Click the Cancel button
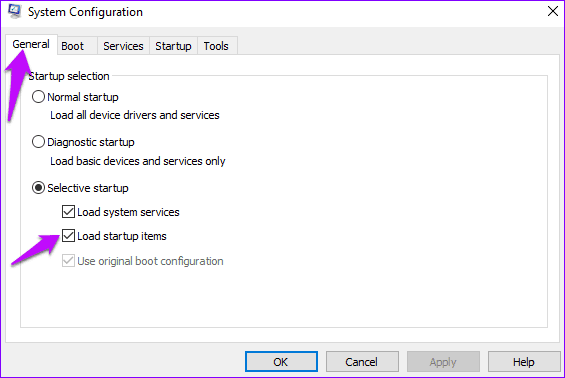Image resolution: width=565 pixels, height=378 pixels. pyautogui.click(x=362, y=361)
